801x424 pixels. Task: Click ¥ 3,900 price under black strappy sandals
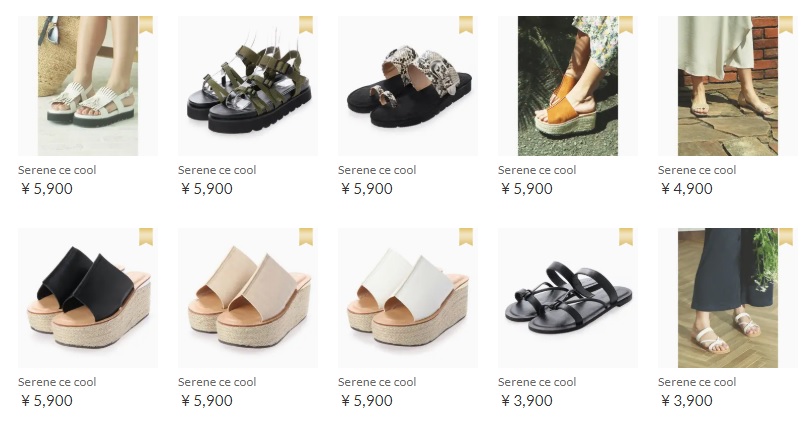[x=526, y=401]
